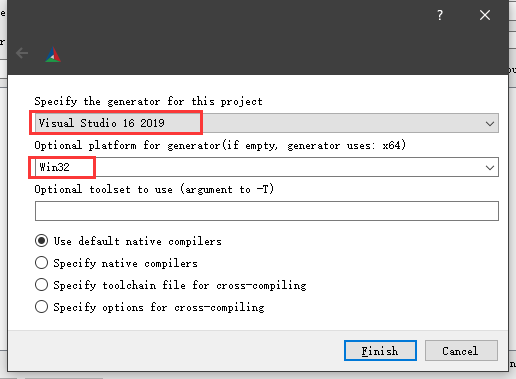Click the "Optional toolset to use" label
The height and width of the screenshot is (379, 516).
click(x=103, y=189)
